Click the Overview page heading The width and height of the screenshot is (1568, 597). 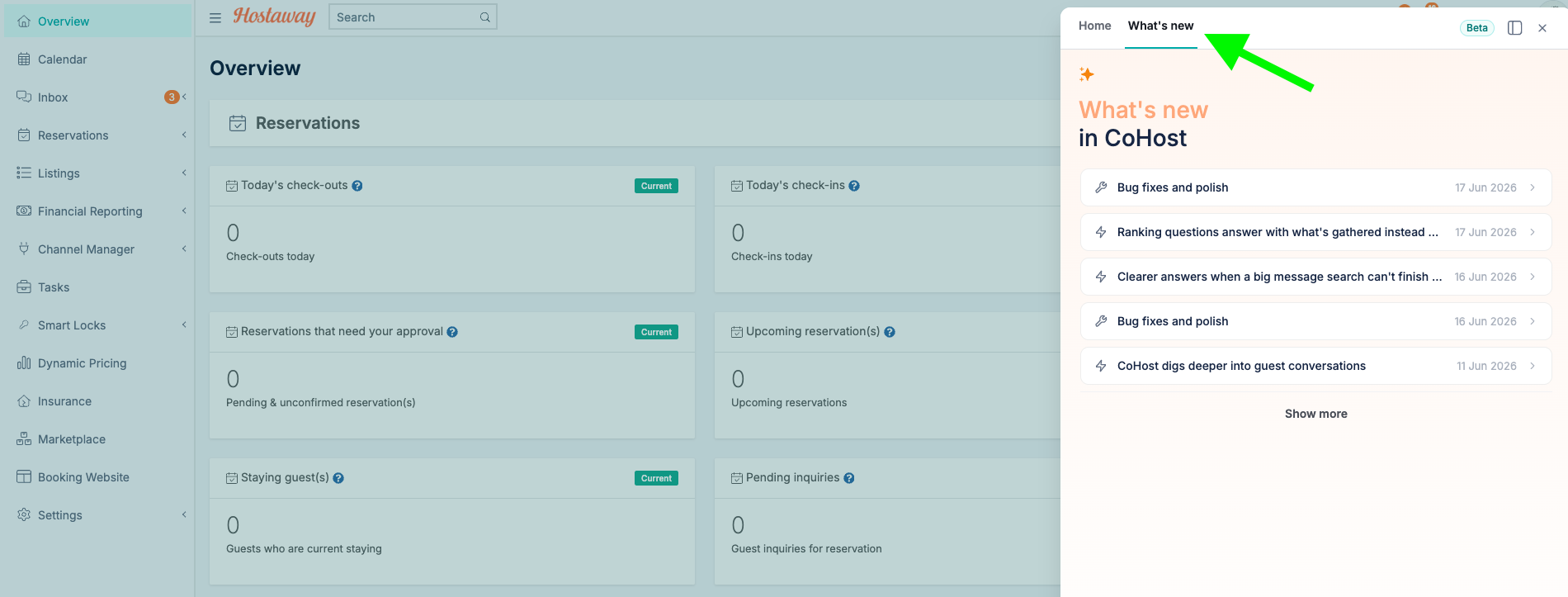click(x=255, y=68)
